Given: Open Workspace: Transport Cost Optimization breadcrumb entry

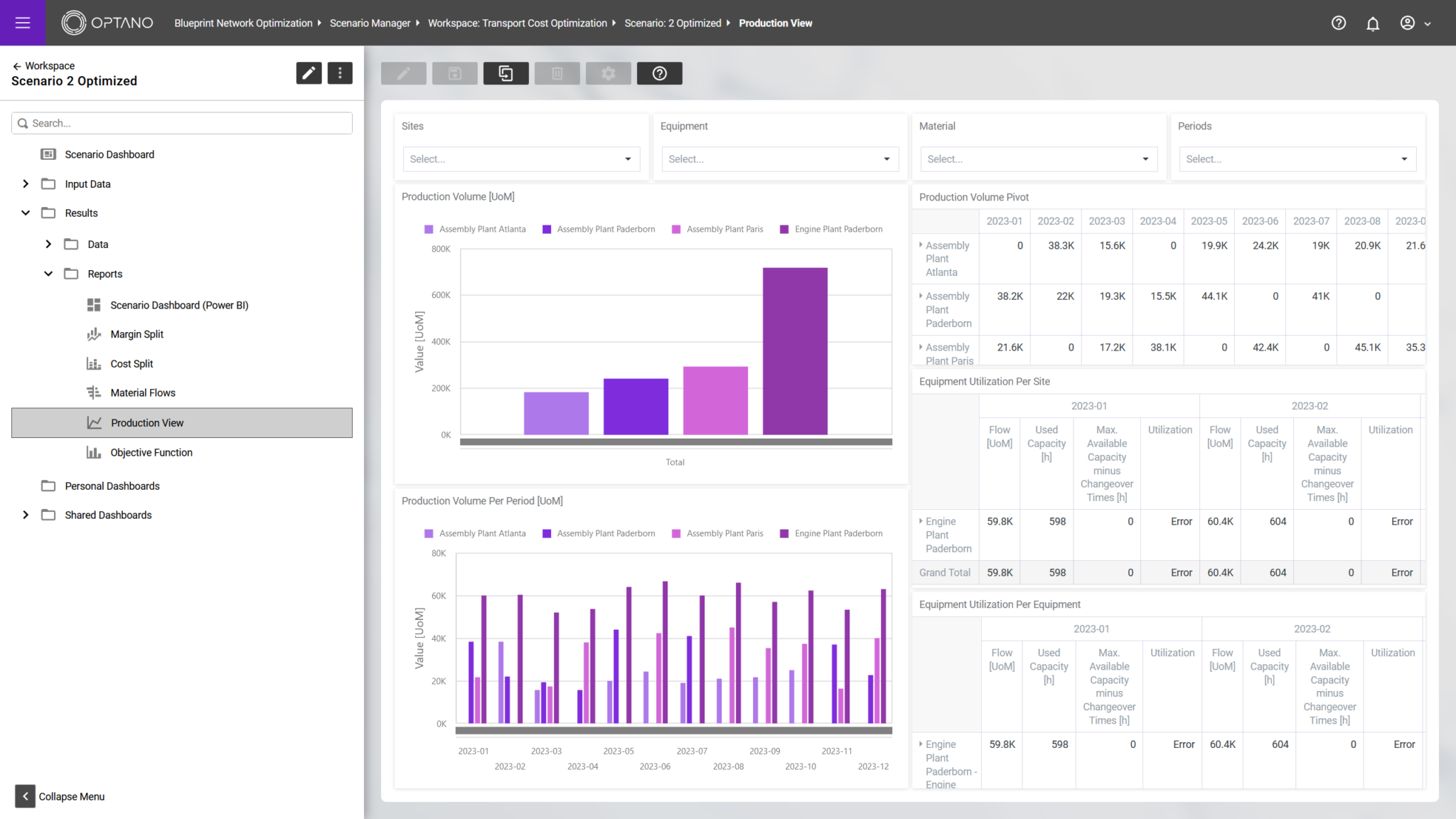Looking at the screenshot, I should (518, 23).
